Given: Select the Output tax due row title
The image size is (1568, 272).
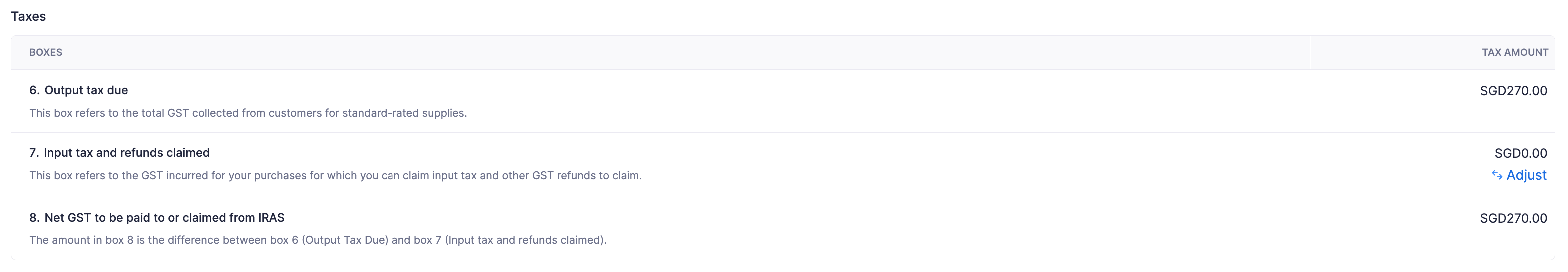Looking at the screenshot, I should tap(86, 90).
